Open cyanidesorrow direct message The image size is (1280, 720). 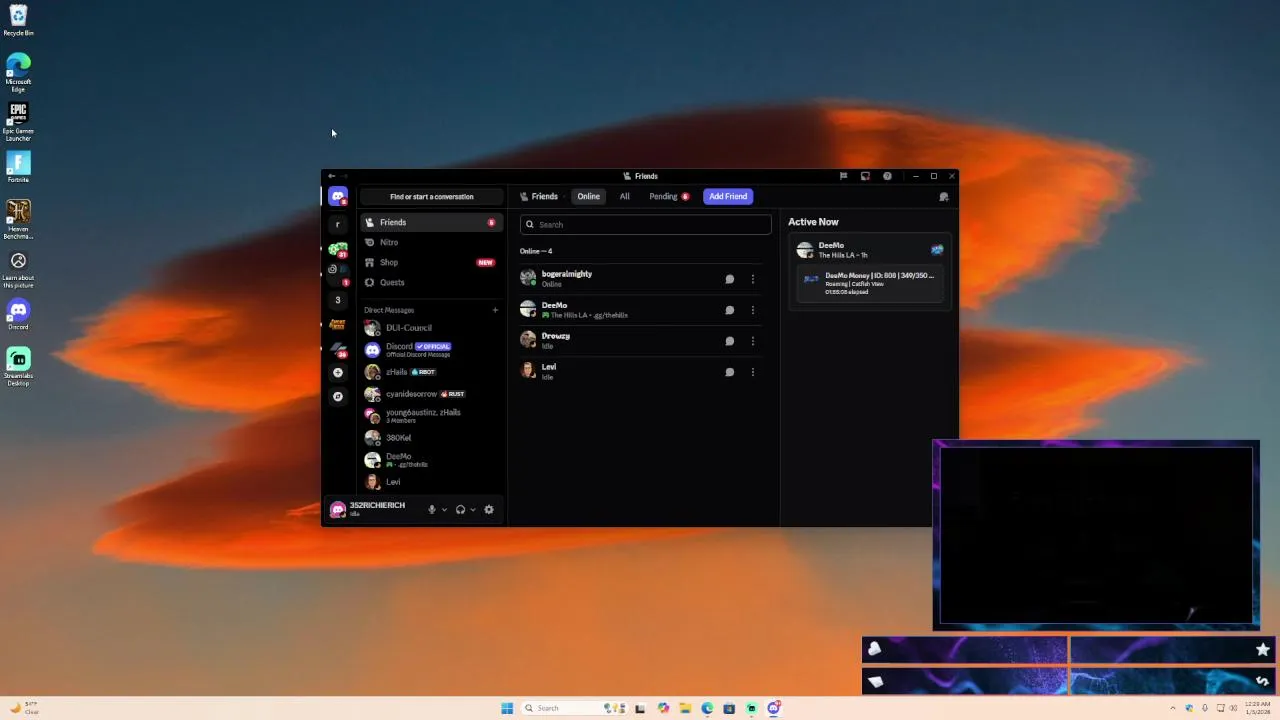(x=432, y=394)
